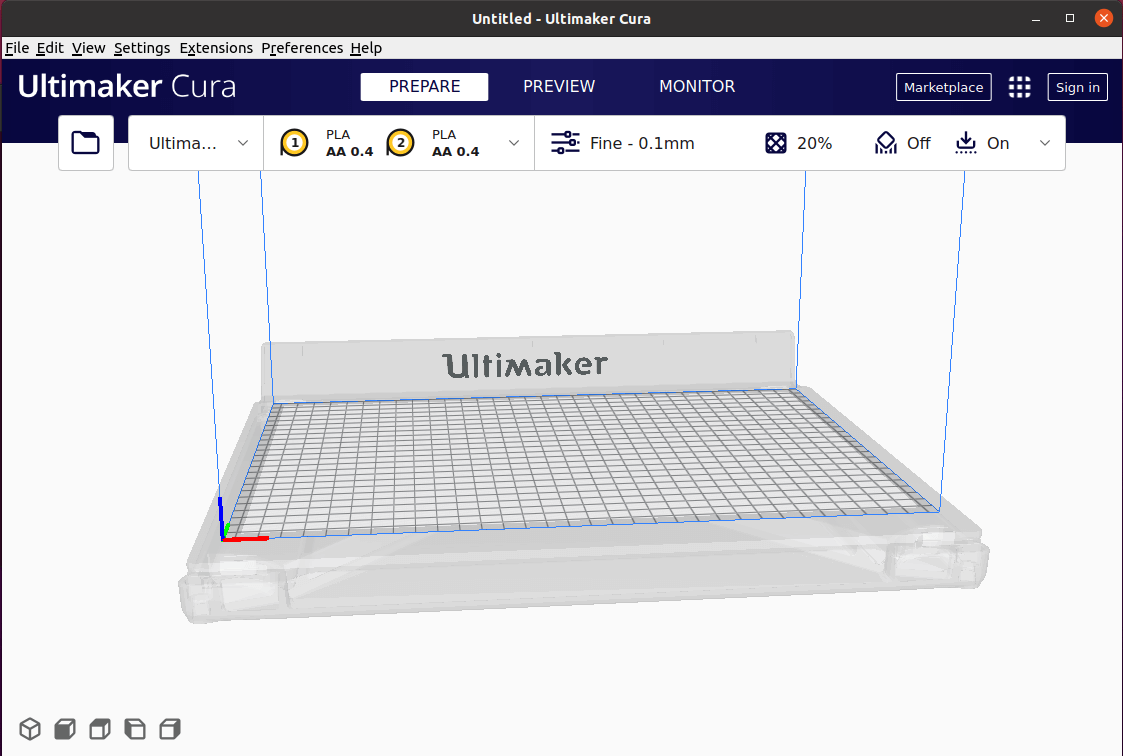Open the Edit menu
The image size is (1123, 756).
point(50,48)
